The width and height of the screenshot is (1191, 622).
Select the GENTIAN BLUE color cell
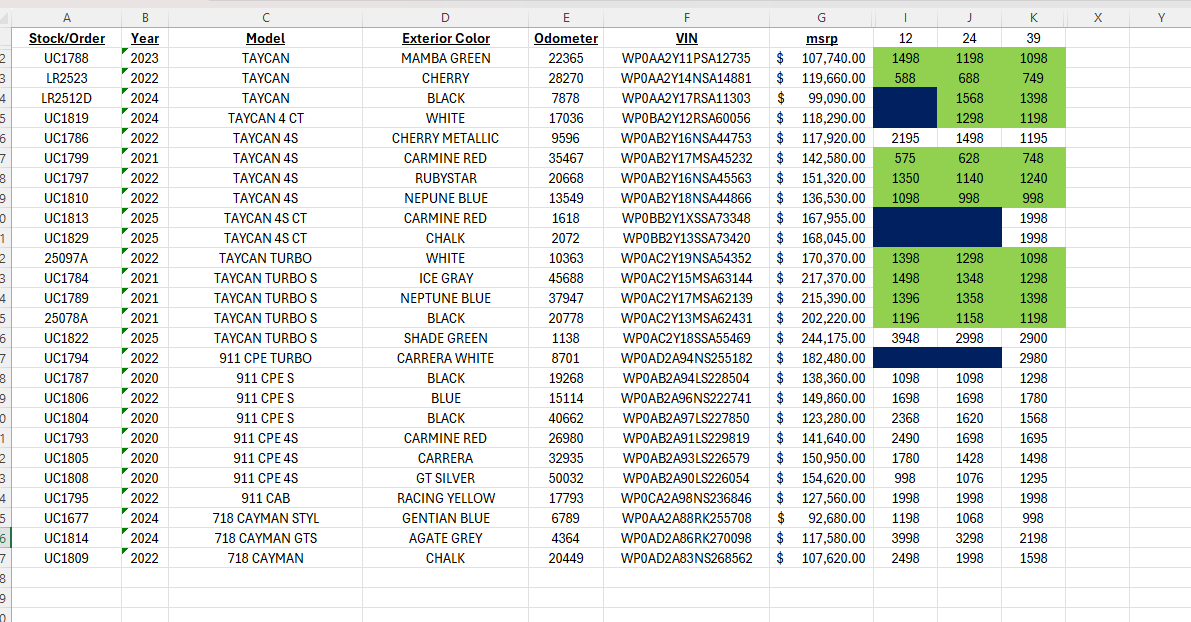point(446,518)
